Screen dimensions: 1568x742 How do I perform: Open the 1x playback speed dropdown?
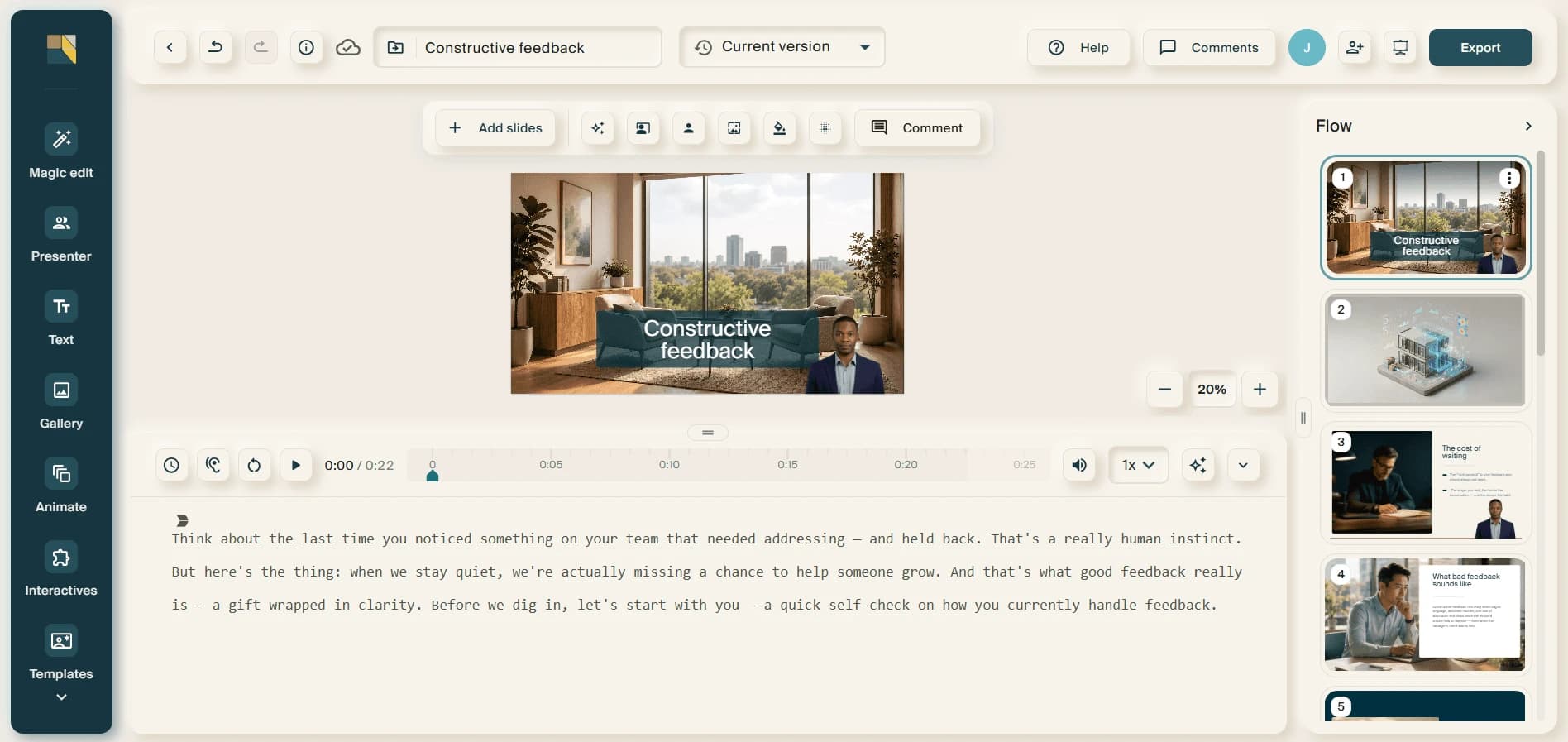(1138, 465)
